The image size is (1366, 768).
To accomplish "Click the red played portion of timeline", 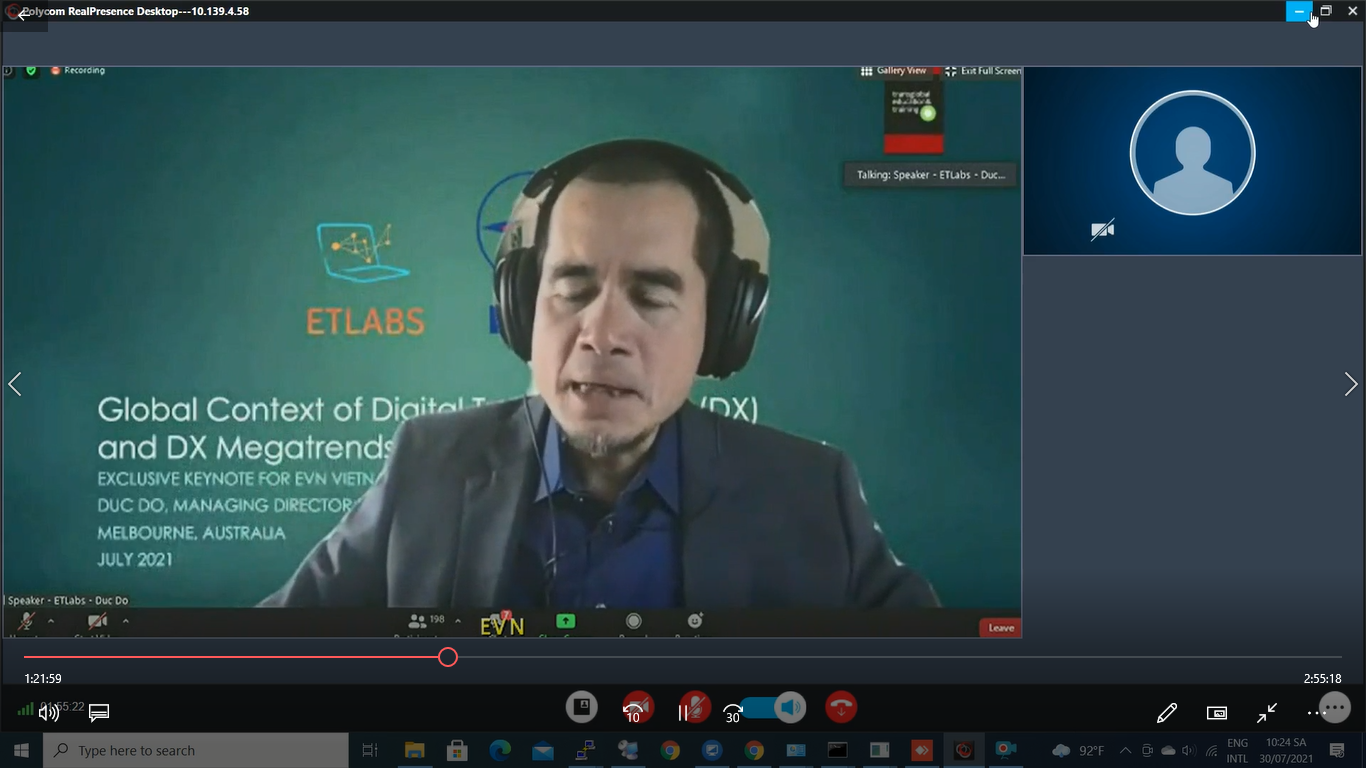I will [x=231, y=657].
